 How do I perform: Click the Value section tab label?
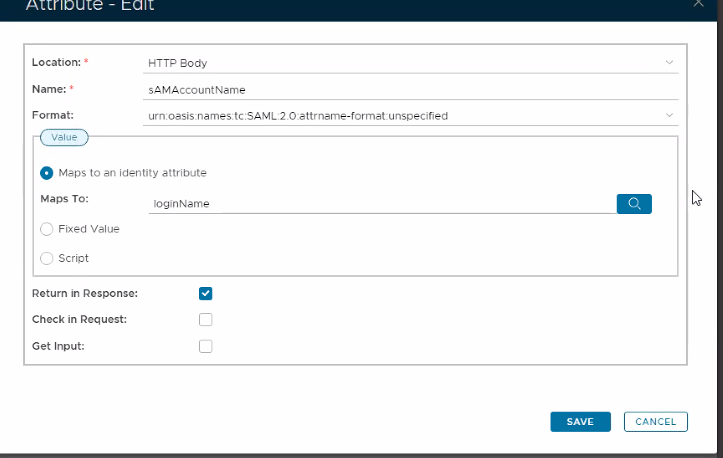63,138
